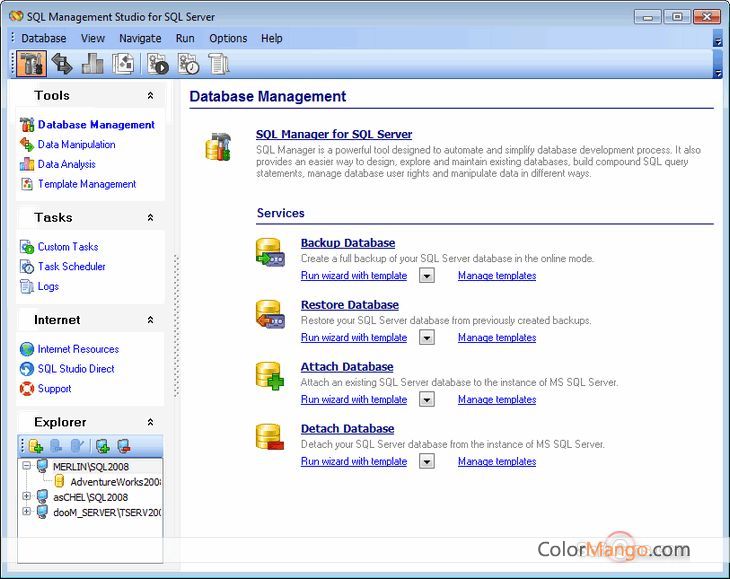Open Detach Database template dropdown arrow
Viewport: 730px width, 579px height.
[426, 461]
